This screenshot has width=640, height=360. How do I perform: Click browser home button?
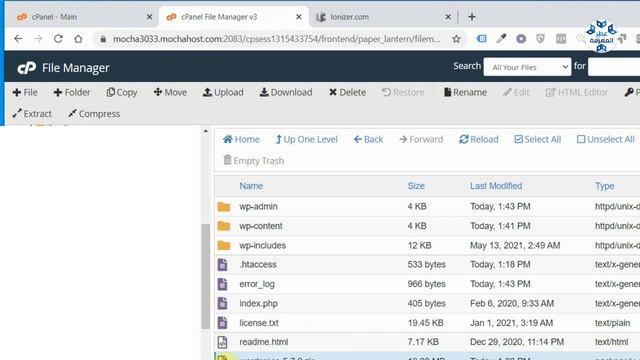(78, 39)
